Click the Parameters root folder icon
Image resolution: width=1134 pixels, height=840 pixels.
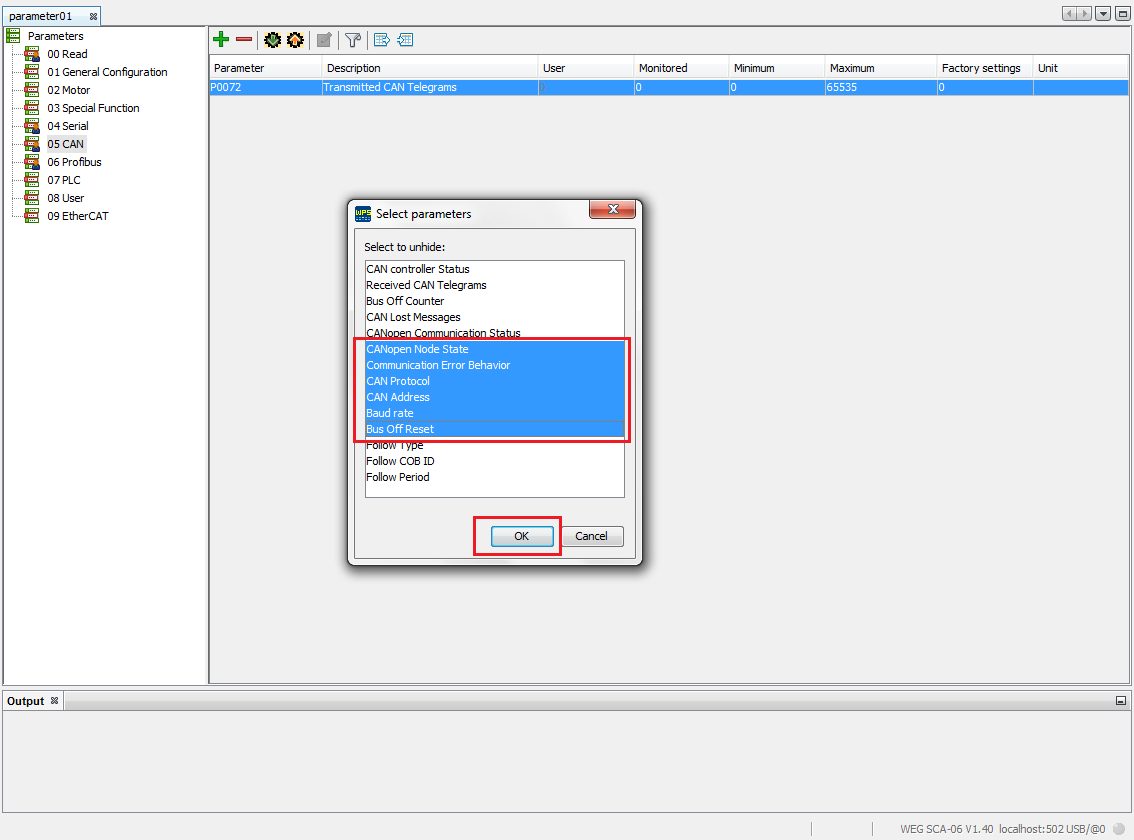(13, 35)
